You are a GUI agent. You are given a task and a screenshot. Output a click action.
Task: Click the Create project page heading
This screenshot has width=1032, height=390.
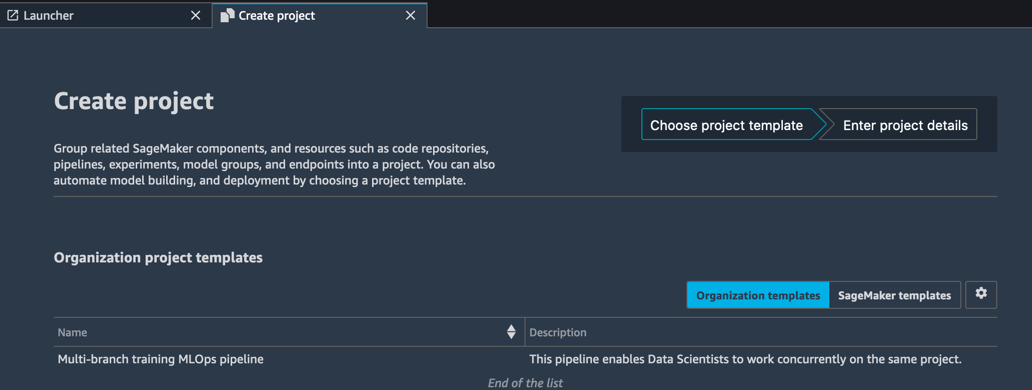[x=134, y=101]
